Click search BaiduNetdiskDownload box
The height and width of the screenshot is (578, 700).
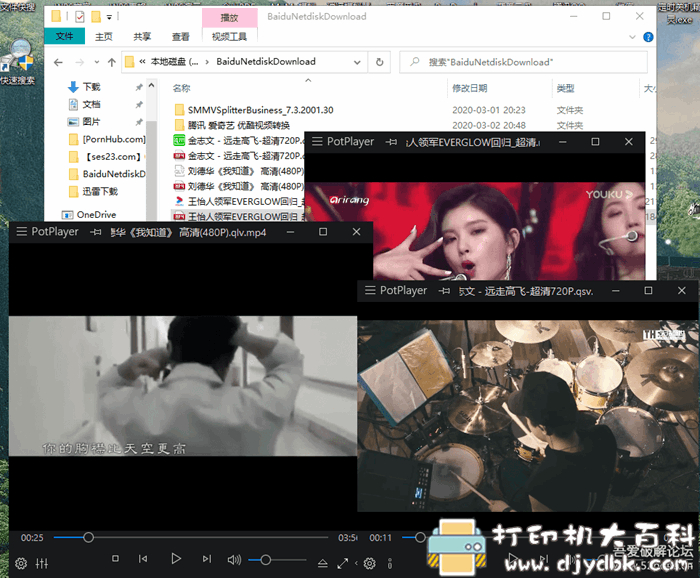(523, 62)
